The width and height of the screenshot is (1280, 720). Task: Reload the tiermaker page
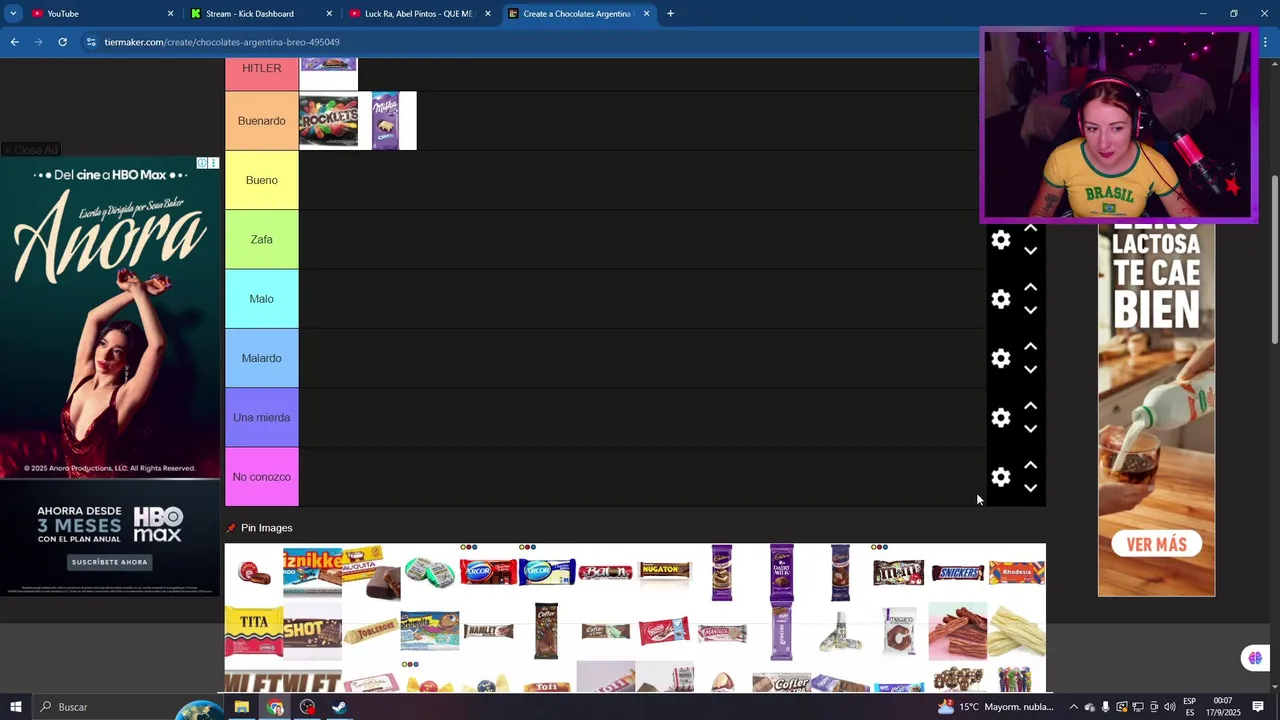62,42
